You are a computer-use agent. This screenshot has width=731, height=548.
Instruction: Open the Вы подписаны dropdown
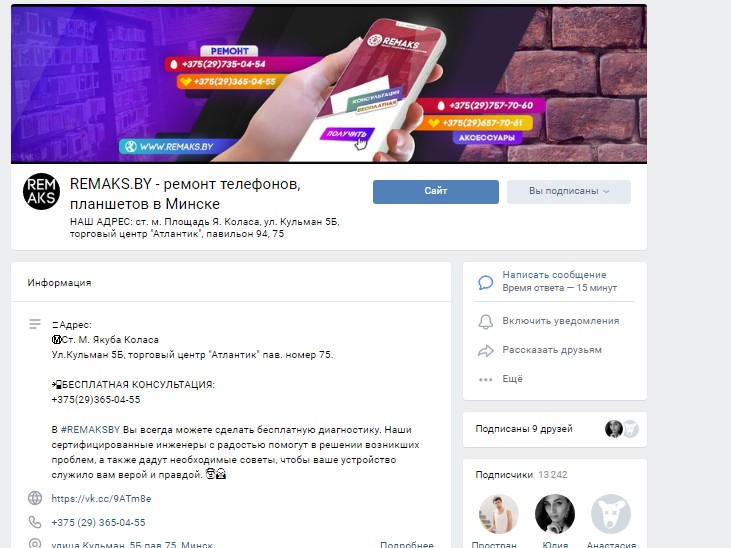[569, 192]
